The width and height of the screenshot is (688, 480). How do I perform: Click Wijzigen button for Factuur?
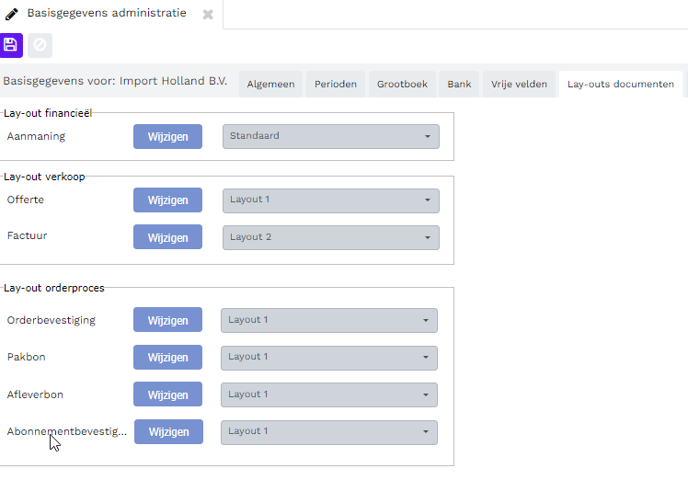(168, 237)
